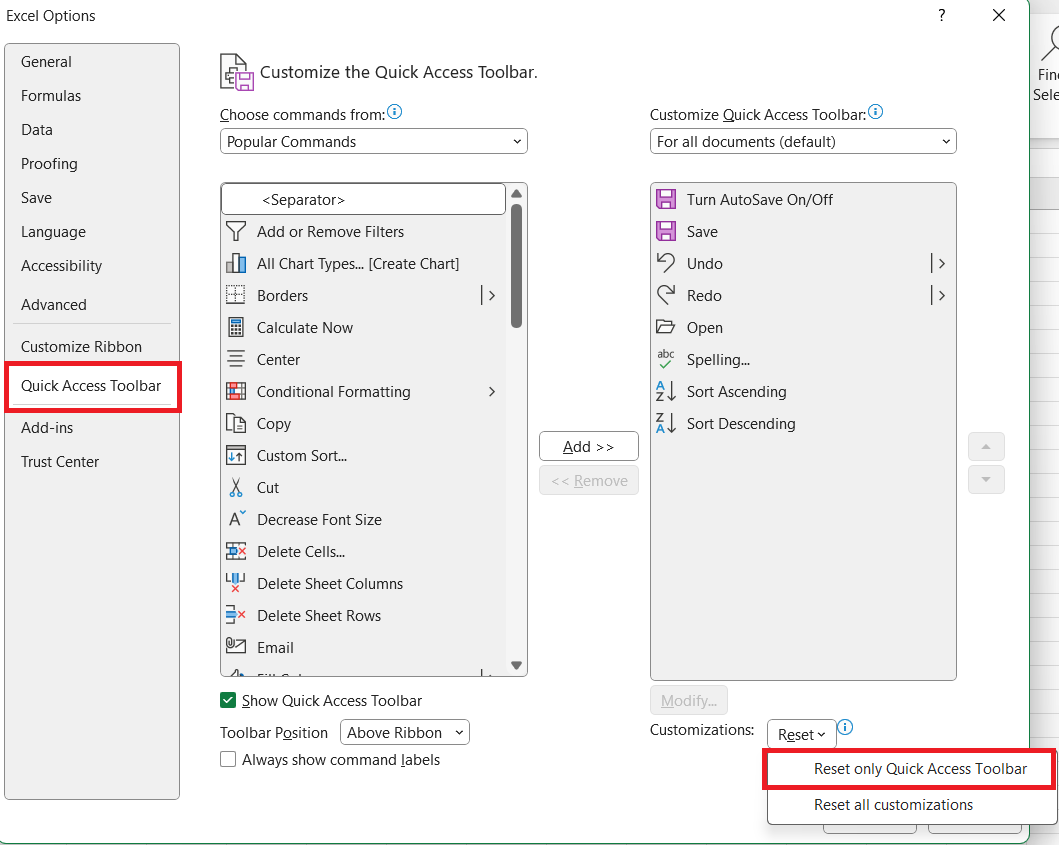The width and height of the screenshot is (1059, 845).
Task: Select the Copy command icon
Action: pyautogui.click(x=236, y=424)
